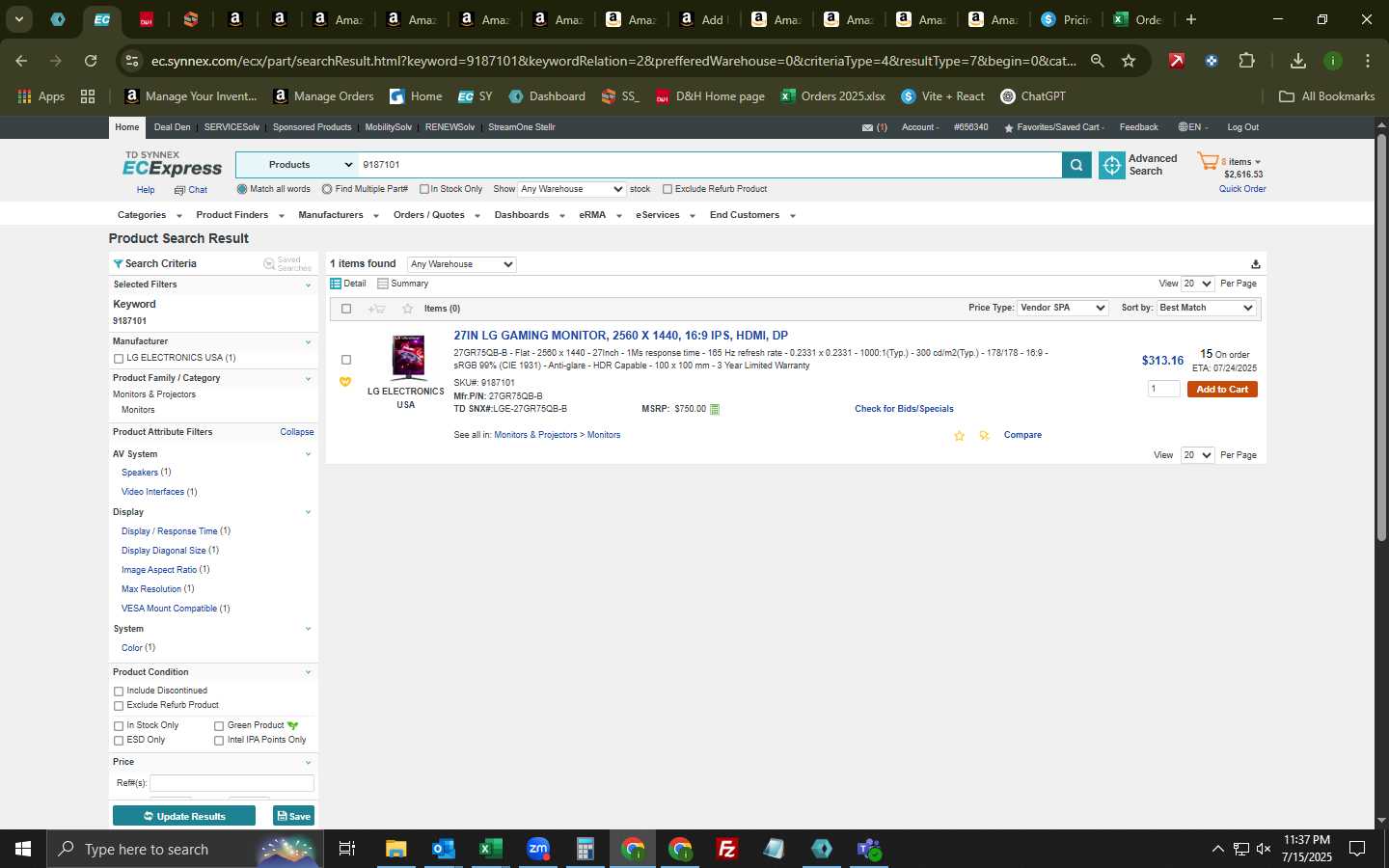Click the yellow heart badge under product checkbox
1389x868 pixels.
point(345,382)
